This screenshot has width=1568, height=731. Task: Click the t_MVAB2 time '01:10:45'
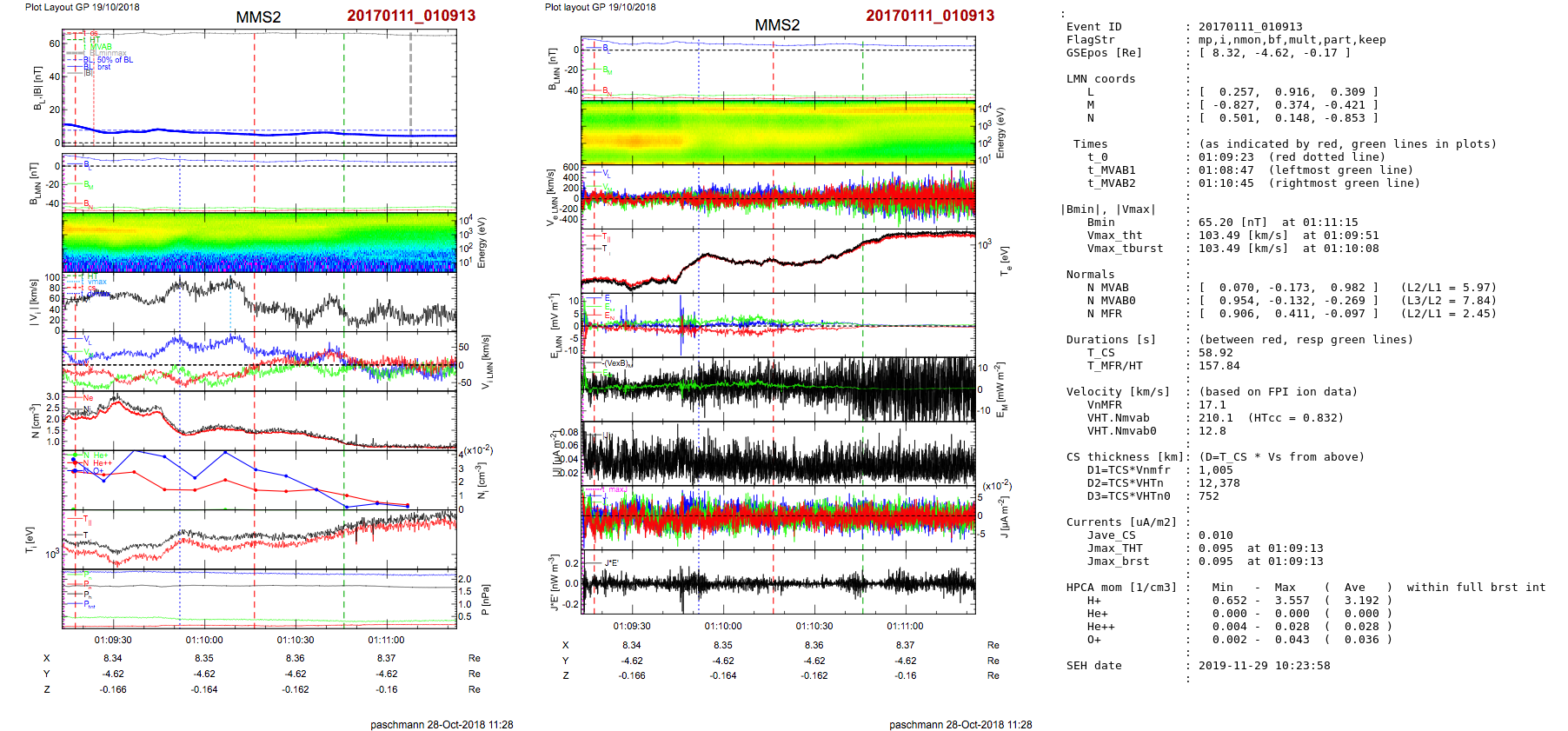[1226, 183]
